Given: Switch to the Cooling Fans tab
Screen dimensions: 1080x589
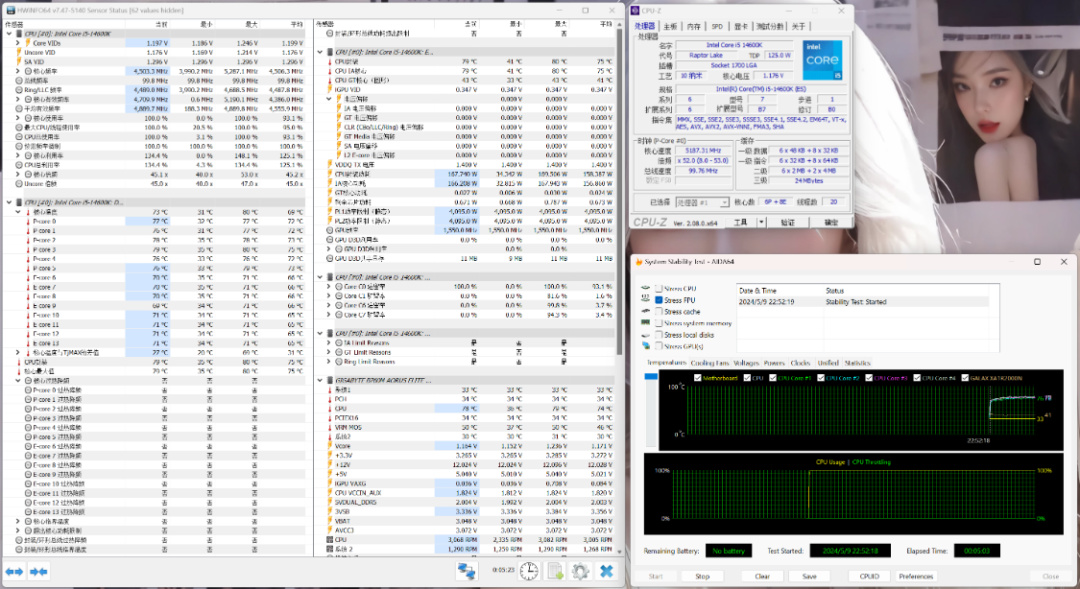Looking at the screenshot, I should coord(709,363).
